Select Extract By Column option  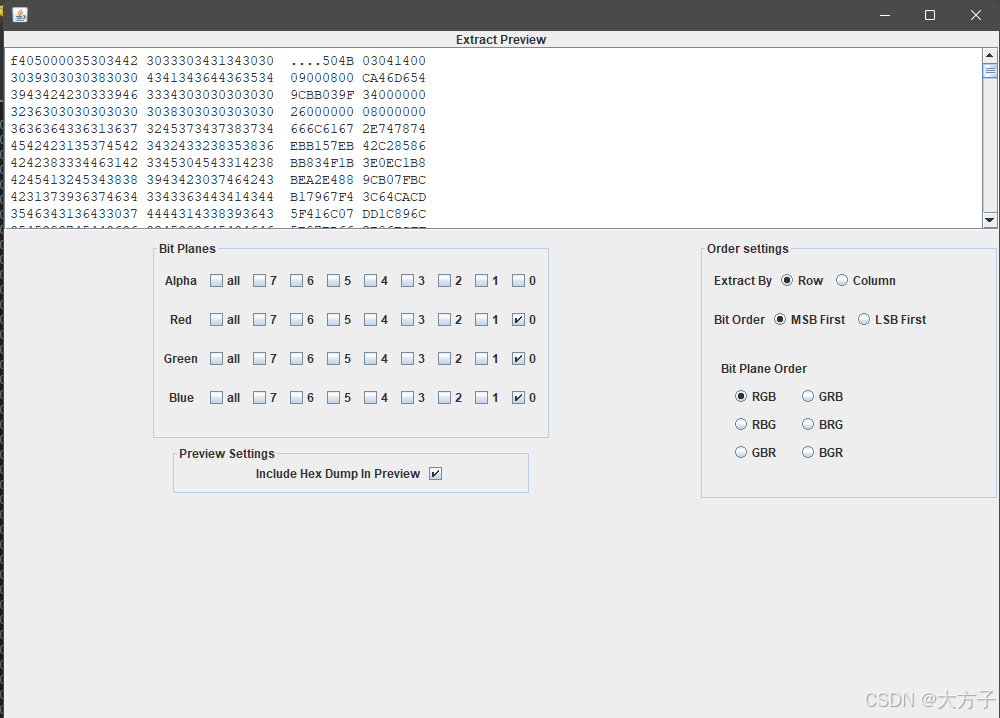(x=842, y=281)
